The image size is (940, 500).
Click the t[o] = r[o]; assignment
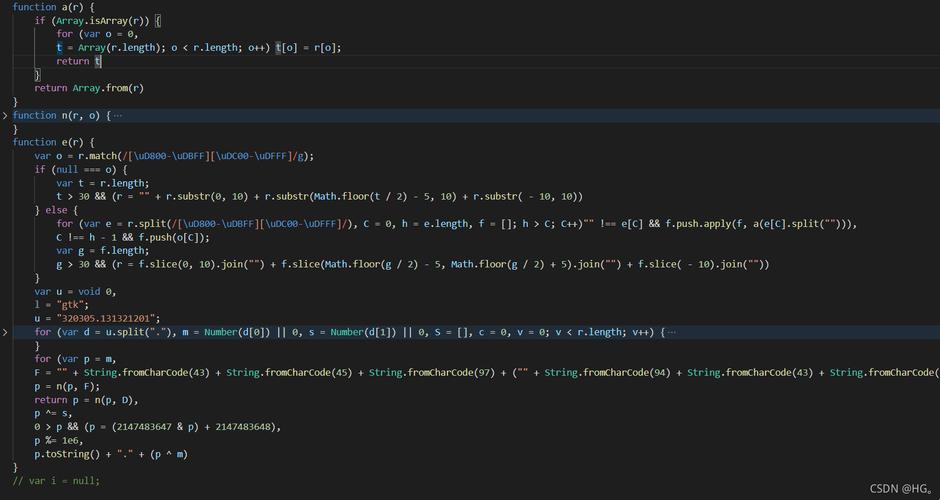tap(308, 47)
